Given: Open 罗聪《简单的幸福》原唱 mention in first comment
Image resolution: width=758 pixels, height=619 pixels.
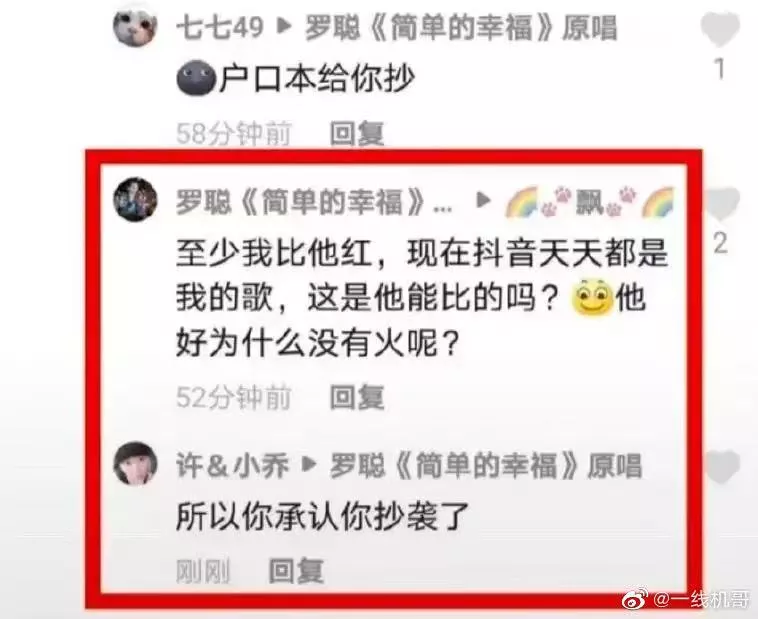Looking at the screenshot, I should tap(461, 28).
